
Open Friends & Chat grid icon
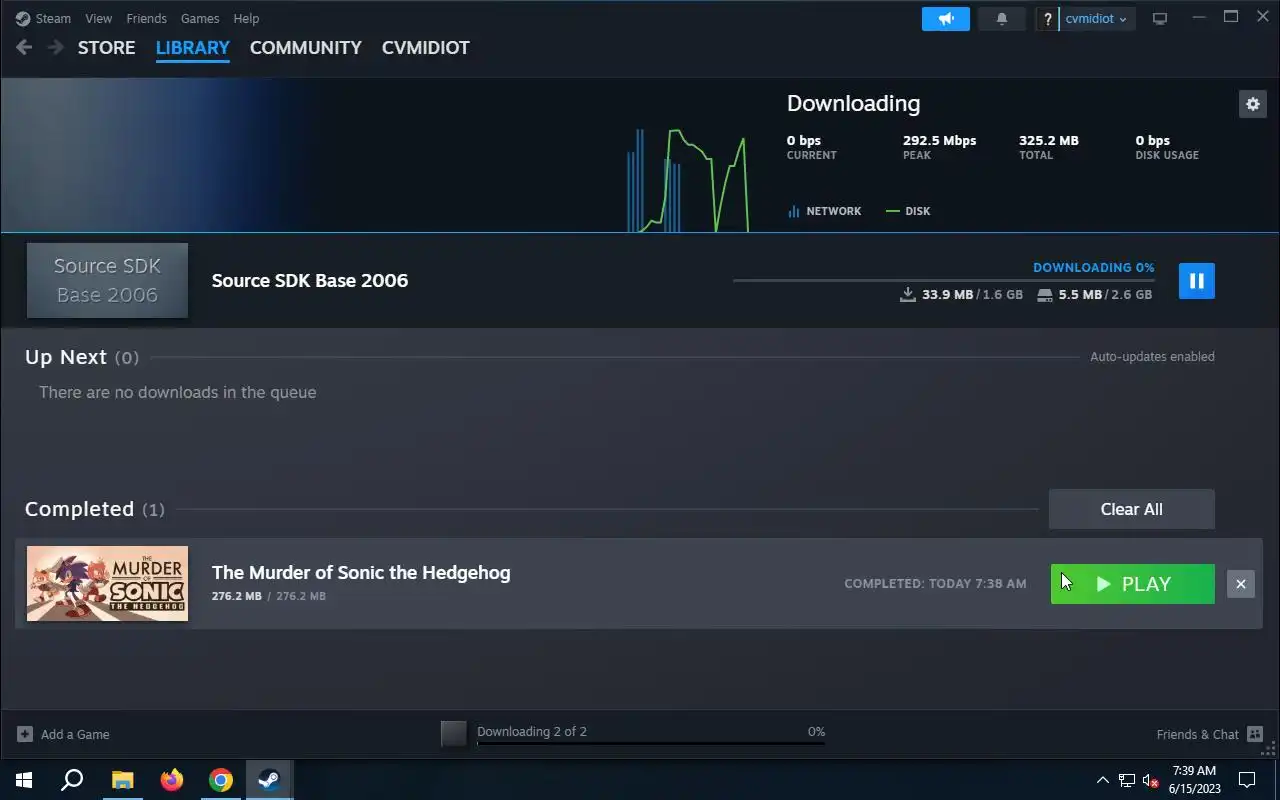[x=1255, y=734]
